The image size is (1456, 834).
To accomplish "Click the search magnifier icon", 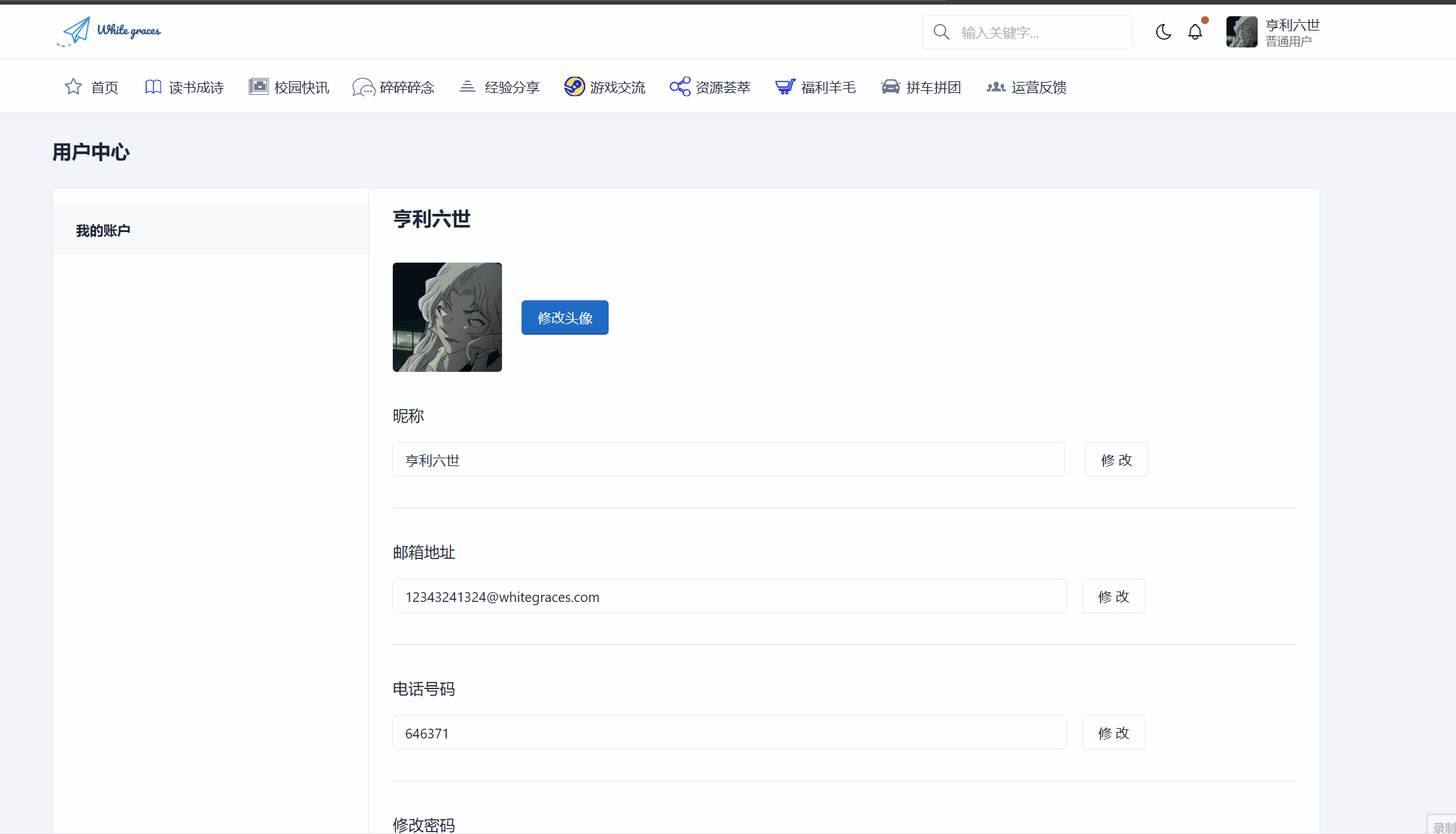I will pos(941,32).
